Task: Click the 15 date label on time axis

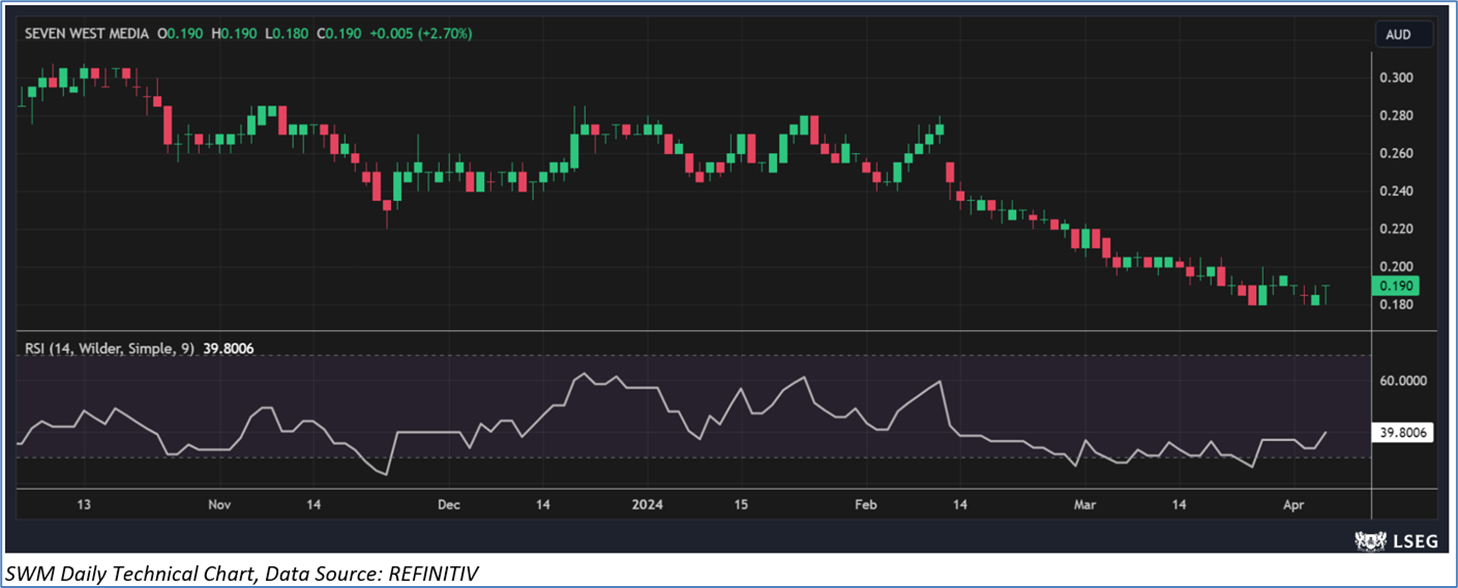Action: 741,505
